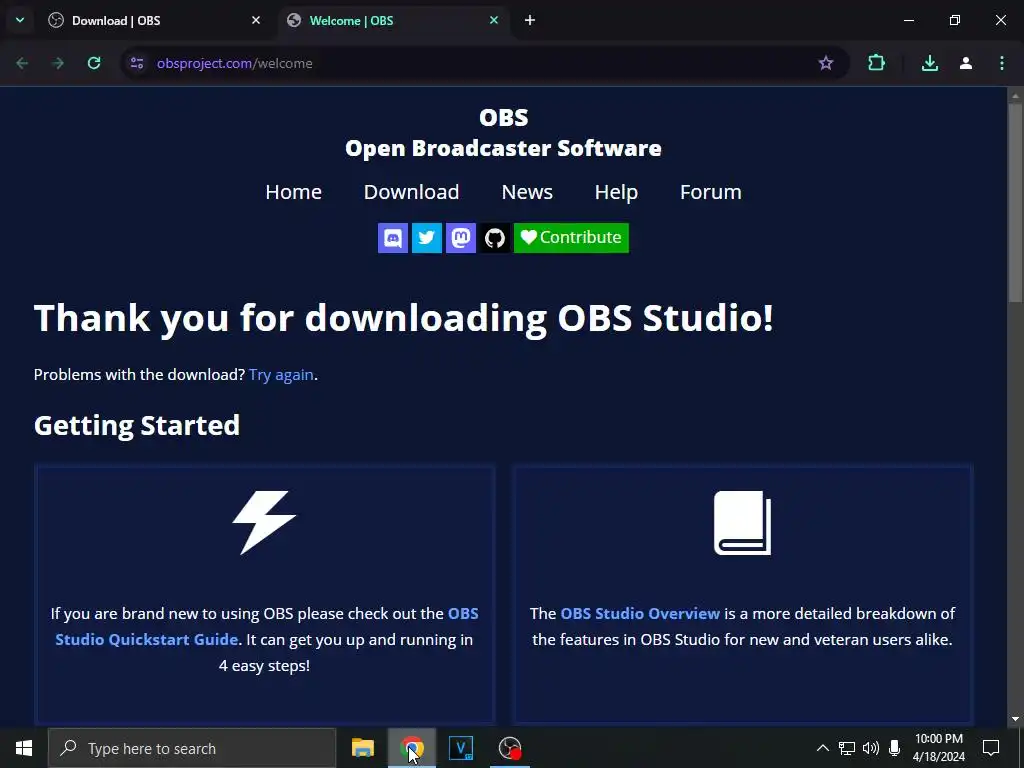Open the clock and date display
The height and width of the screenshot is (768, 1024).
(938, 748)
